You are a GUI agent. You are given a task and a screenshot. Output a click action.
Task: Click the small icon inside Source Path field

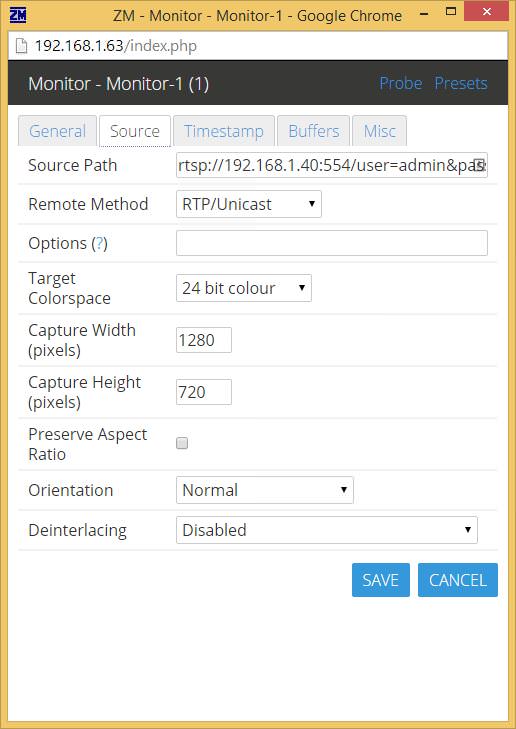(x=479, y=165)
